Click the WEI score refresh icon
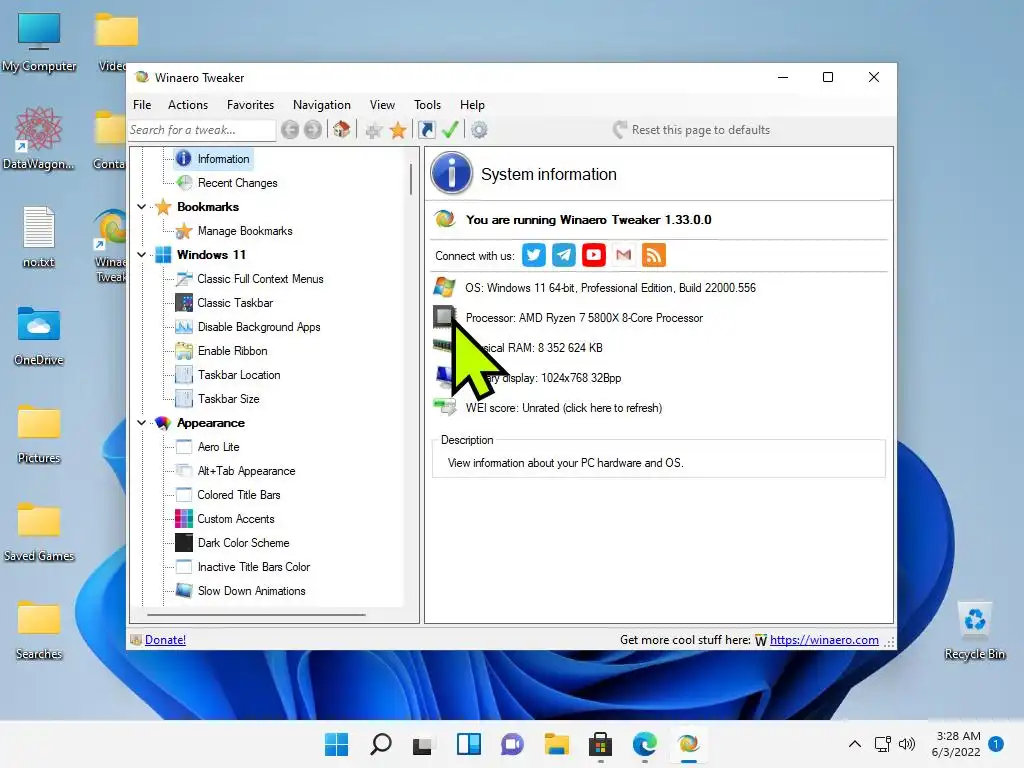1024x768 pixels. click(x=445, y=407)
